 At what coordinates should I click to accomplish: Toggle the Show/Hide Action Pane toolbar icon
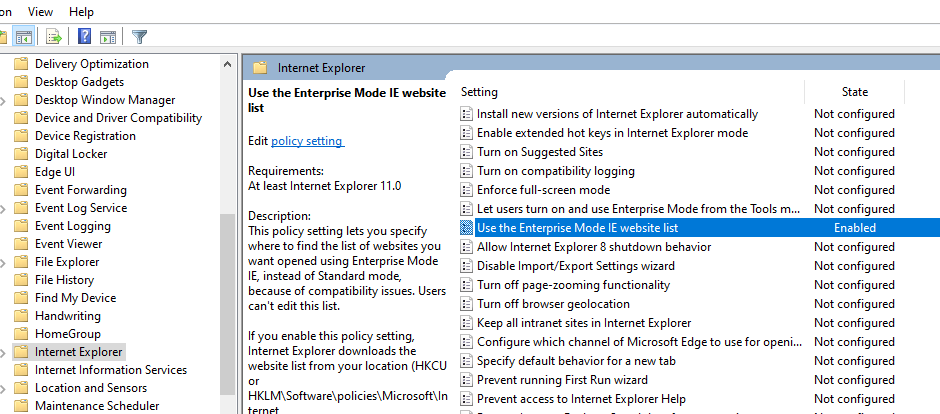[108, 37]
